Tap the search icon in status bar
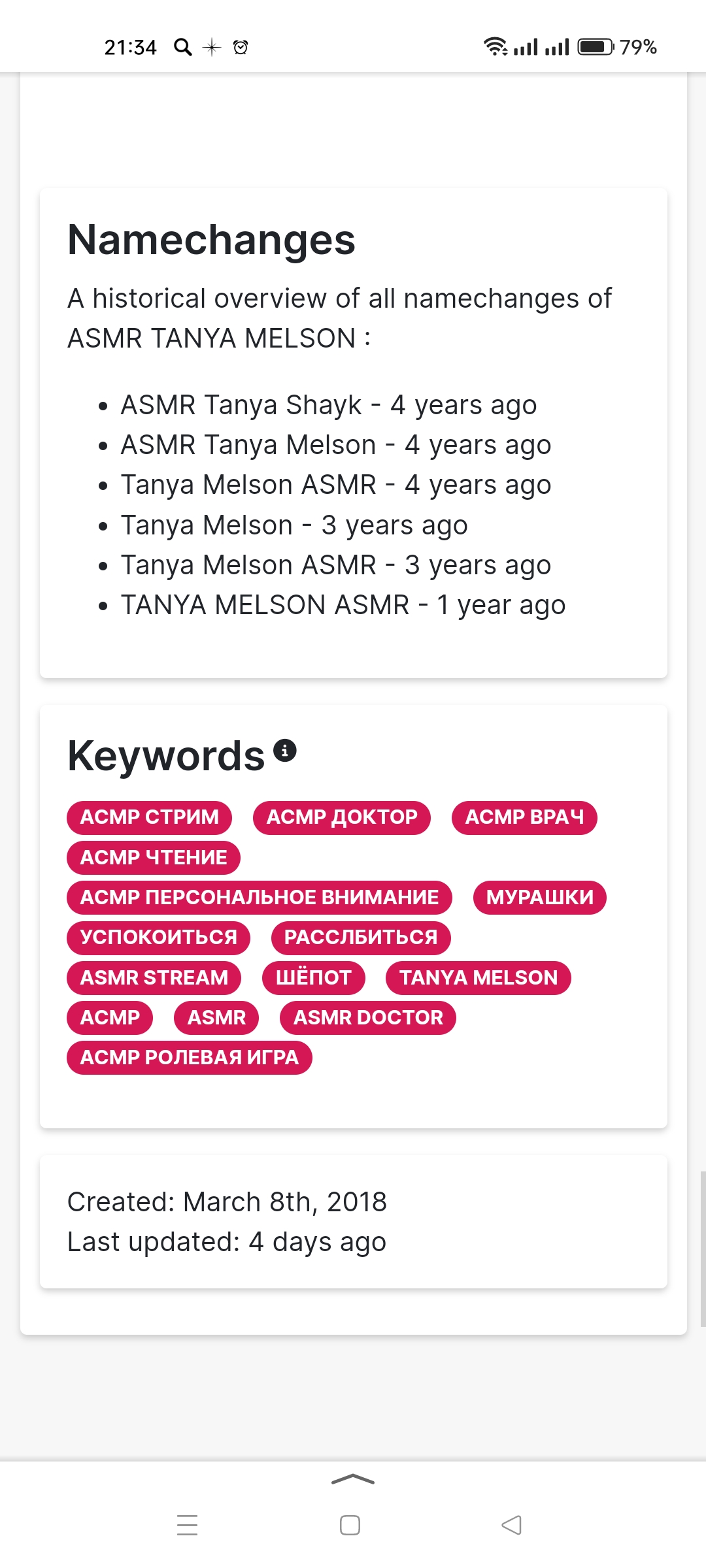 pos(183,47)
